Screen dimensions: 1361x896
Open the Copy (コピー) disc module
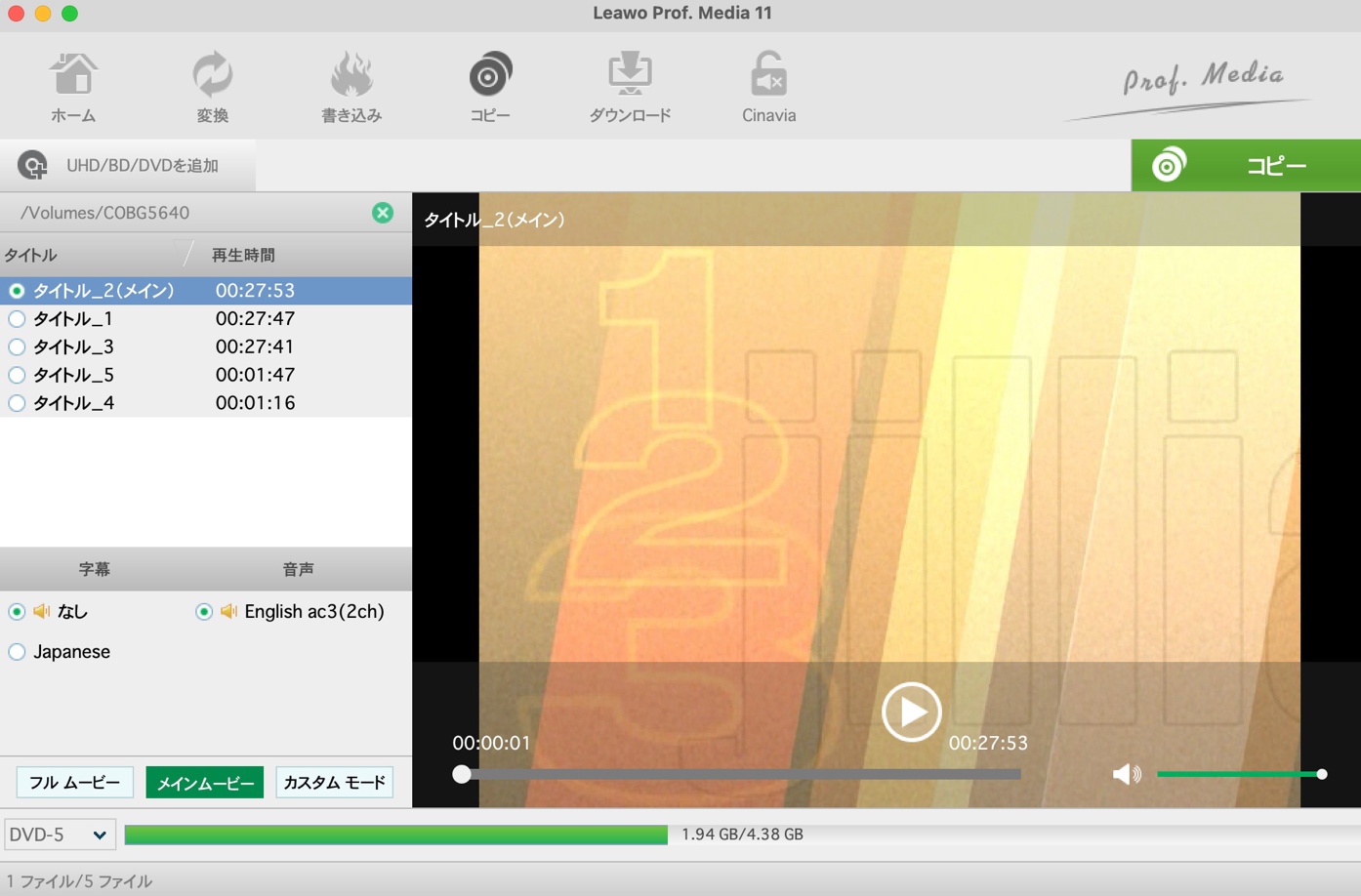tap(490, 87)
